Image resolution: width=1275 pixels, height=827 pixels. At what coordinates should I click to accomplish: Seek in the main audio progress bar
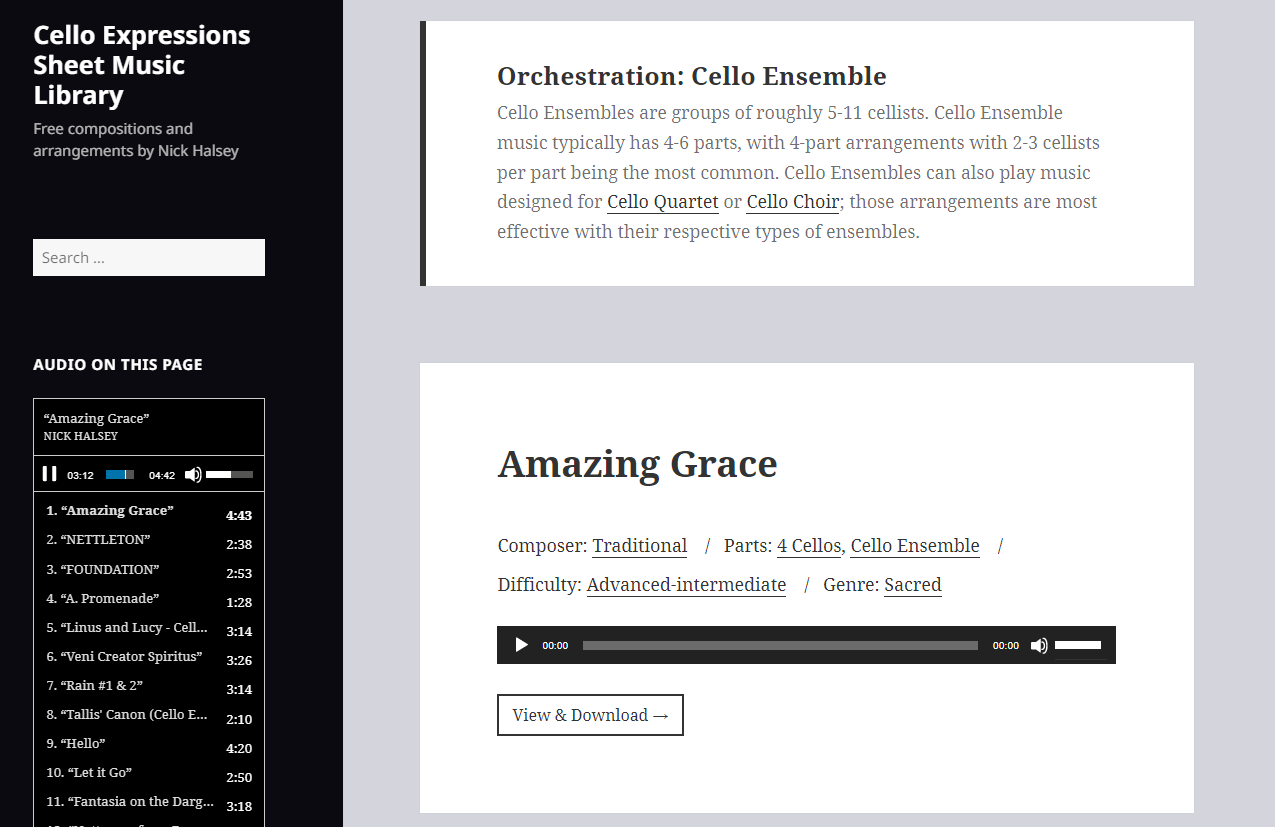tap(780, 645)
